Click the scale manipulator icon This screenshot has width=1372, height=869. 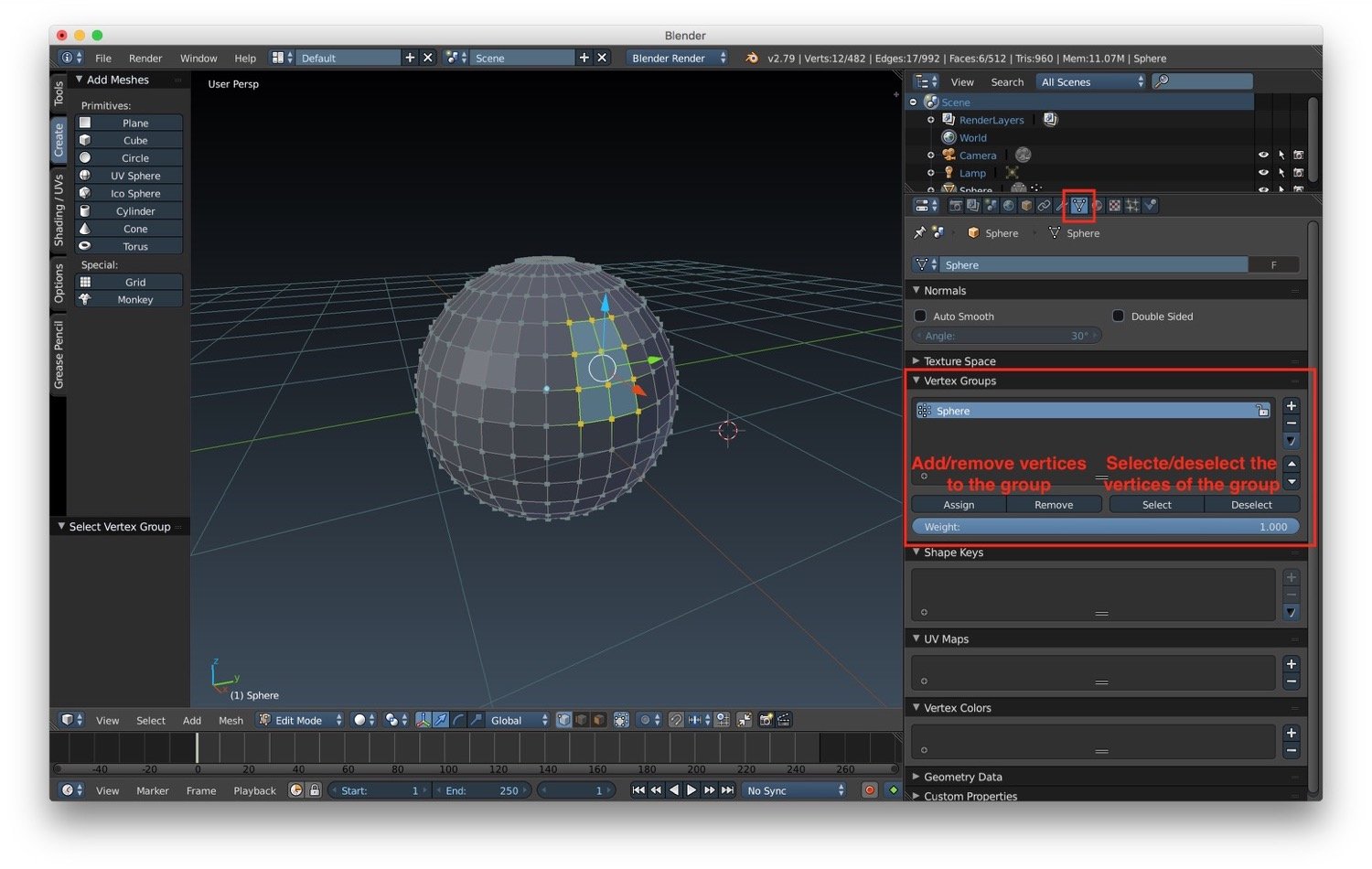tap(476, 720)
